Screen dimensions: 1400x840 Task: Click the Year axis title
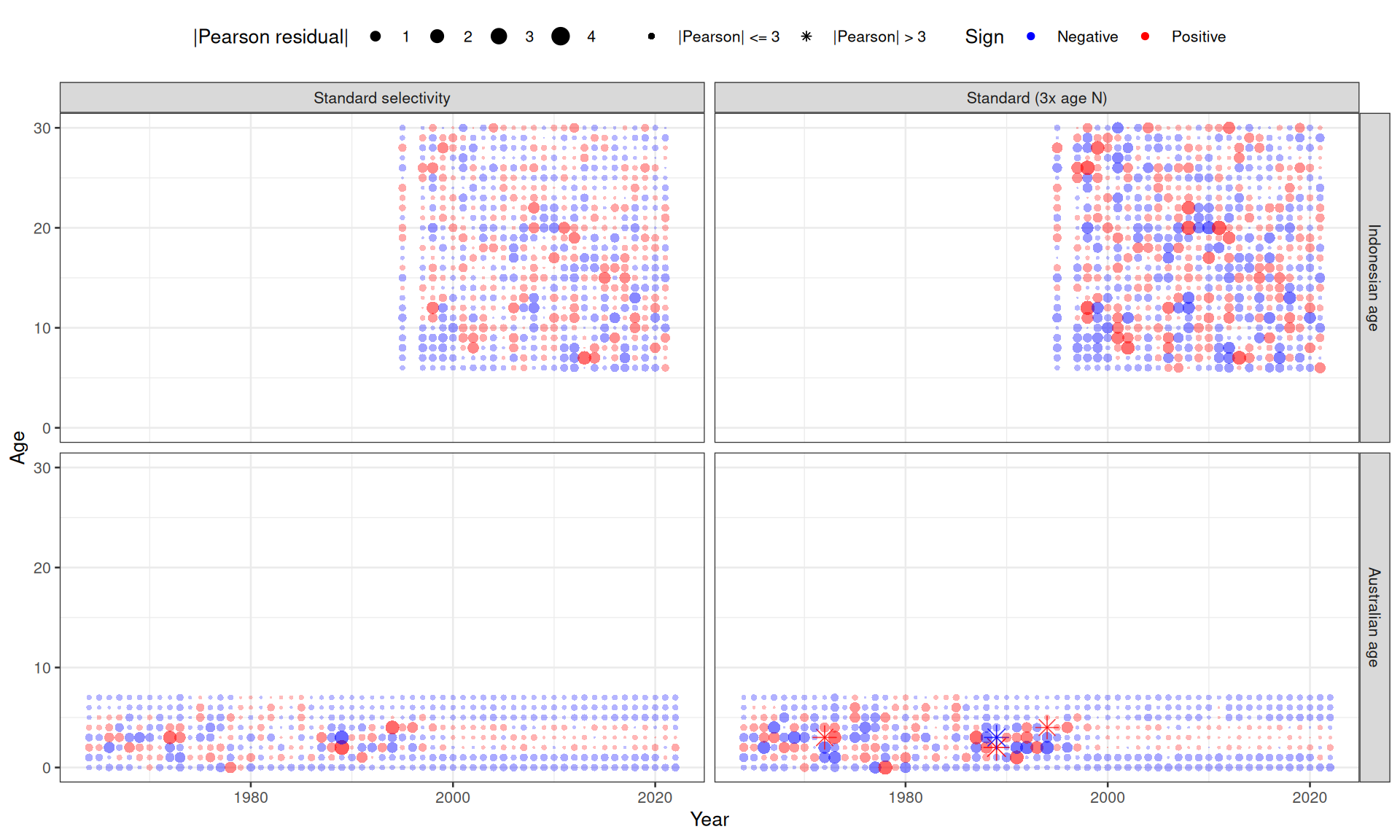[x=709, y=820]
